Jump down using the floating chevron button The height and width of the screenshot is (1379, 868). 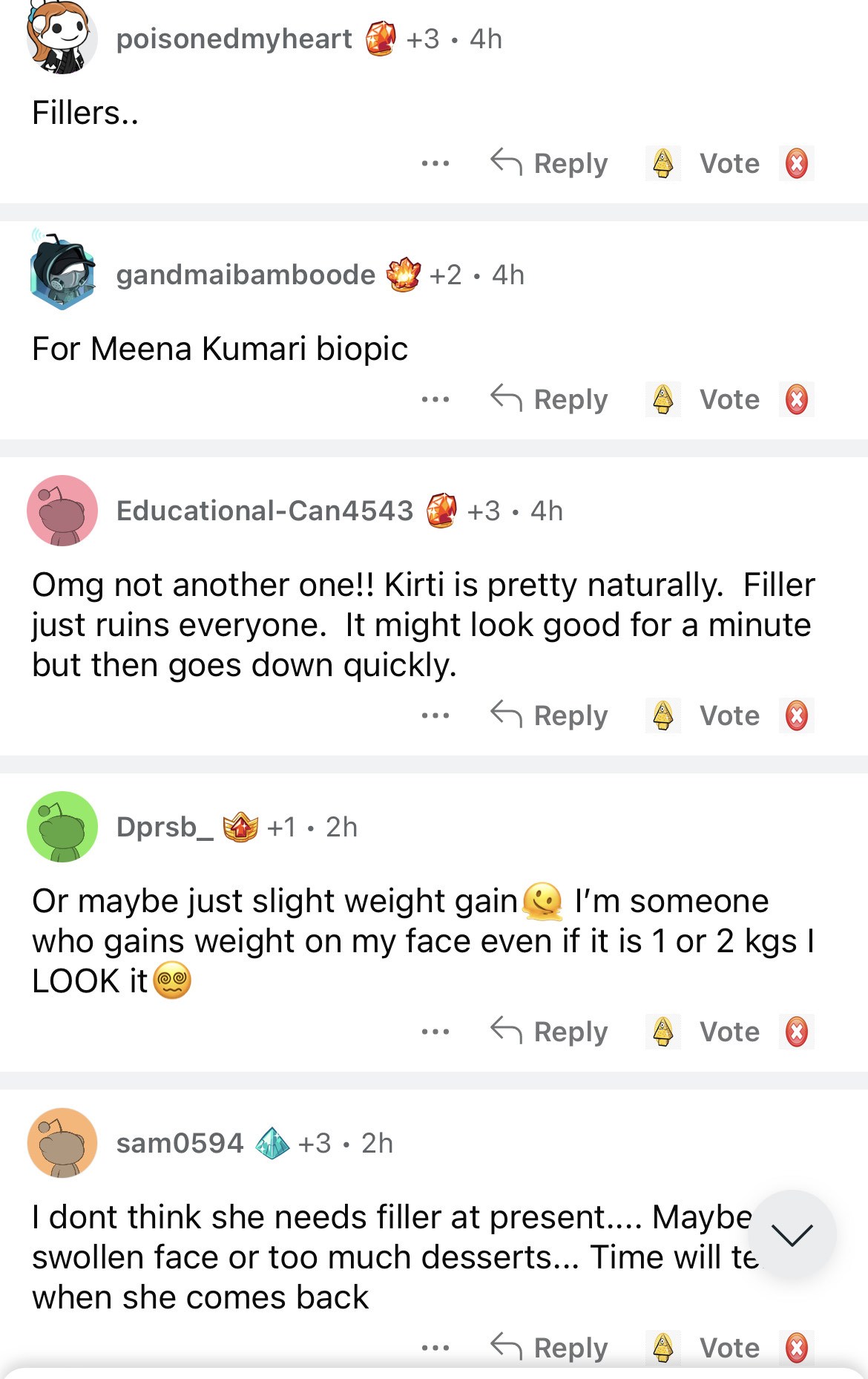point(792,1234)
